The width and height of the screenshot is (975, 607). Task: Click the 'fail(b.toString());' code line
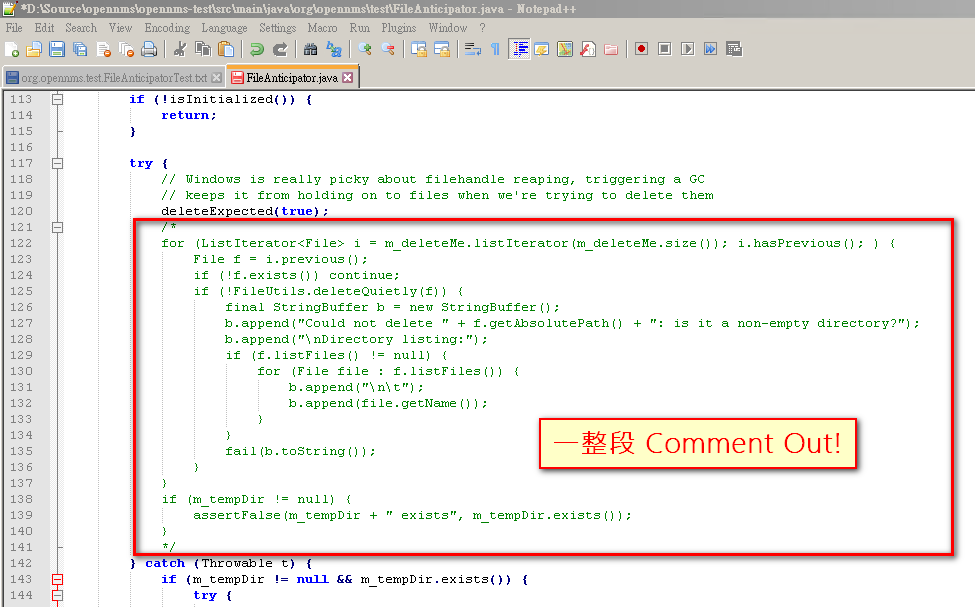(300, 451)
